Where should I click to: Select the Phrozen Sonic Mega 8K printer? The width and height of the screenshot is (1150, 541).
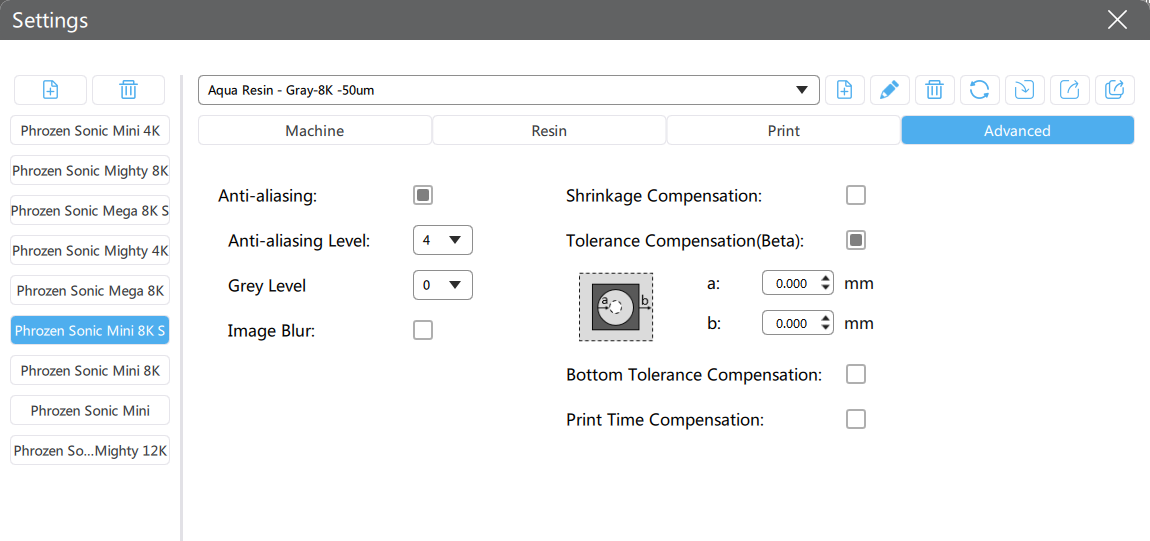pos(90,291)
